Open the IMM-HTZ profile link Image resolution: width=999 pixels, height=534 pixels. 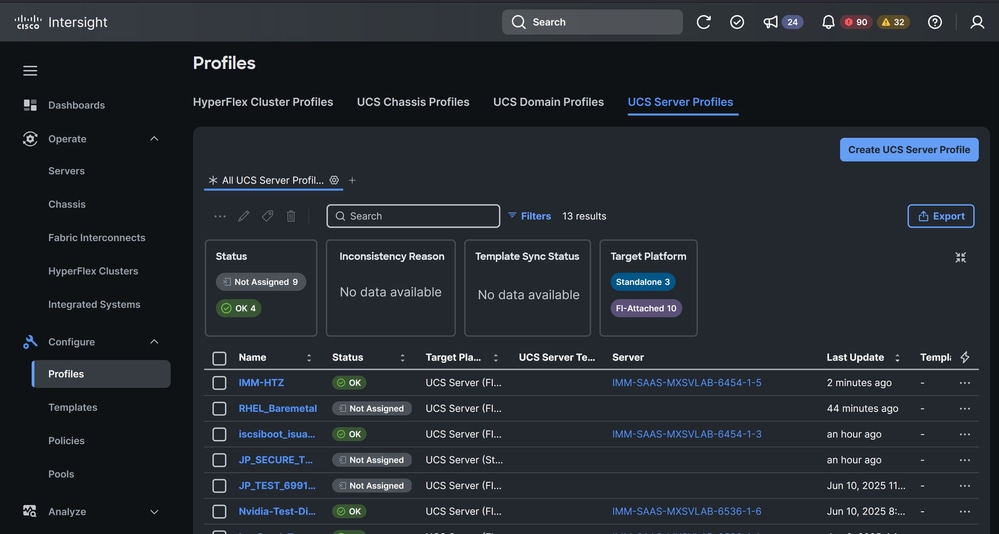tap(261, 383)
